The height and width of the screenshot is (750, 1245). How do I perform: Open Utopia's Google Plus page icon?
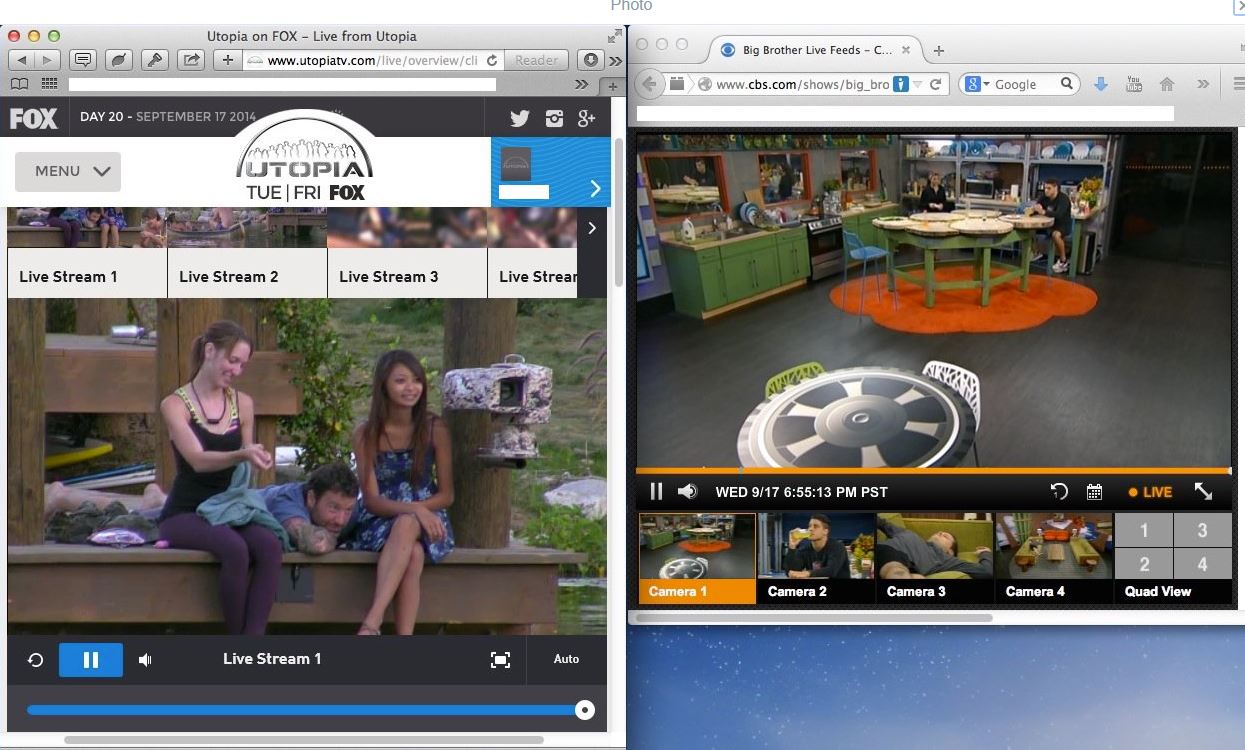pos(587,119)
